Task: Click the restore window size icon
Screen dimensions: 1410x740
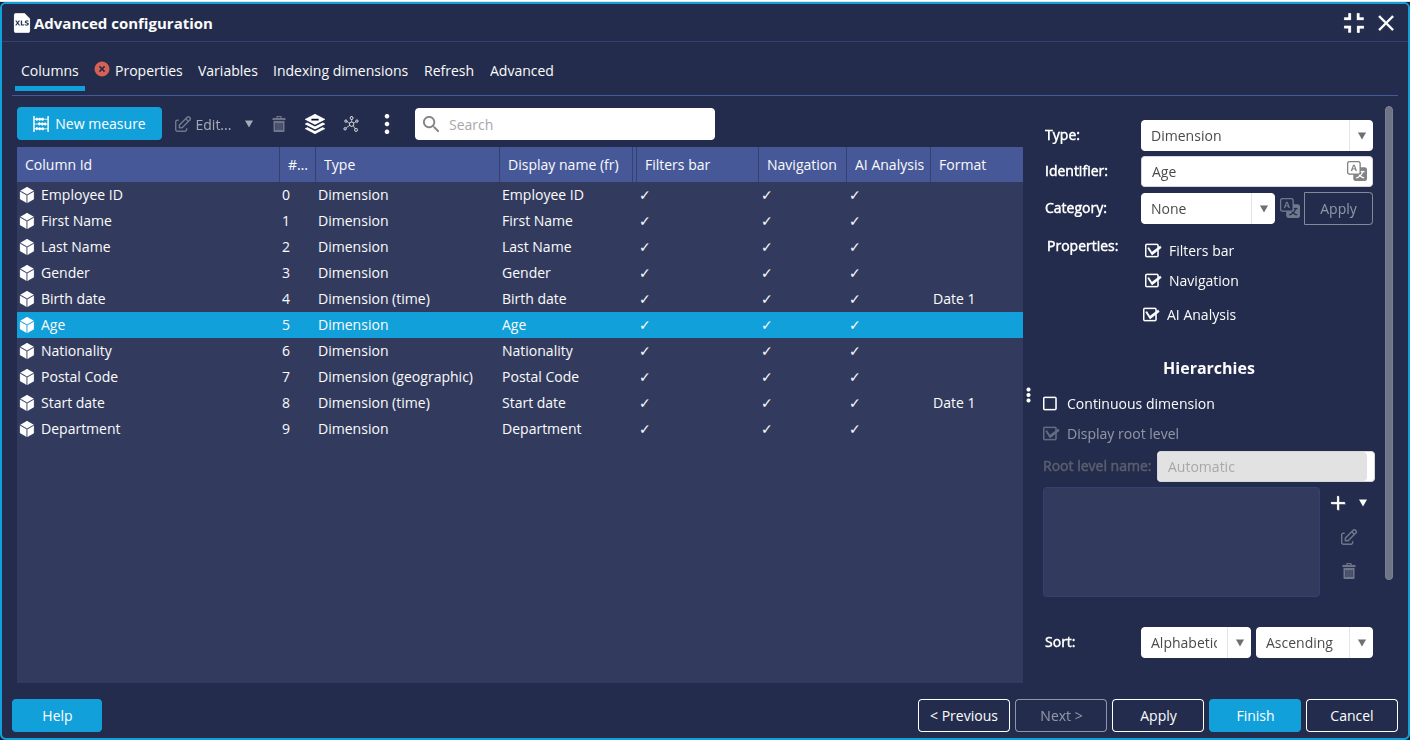Action: pos(1354,23)
